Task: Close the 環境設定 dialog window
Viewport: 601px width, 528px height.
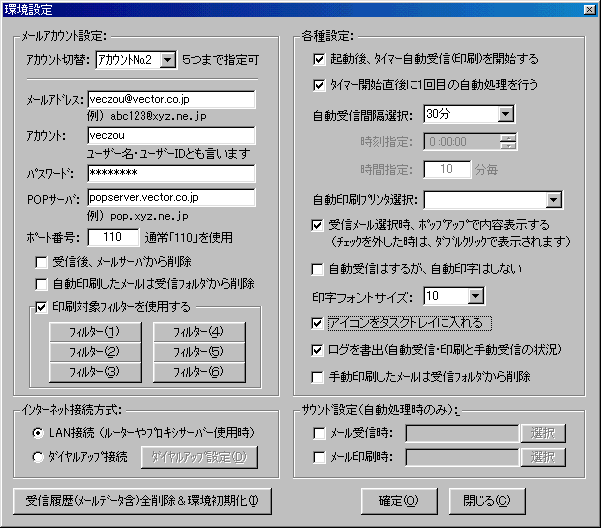Action: (x=590, y=10)
